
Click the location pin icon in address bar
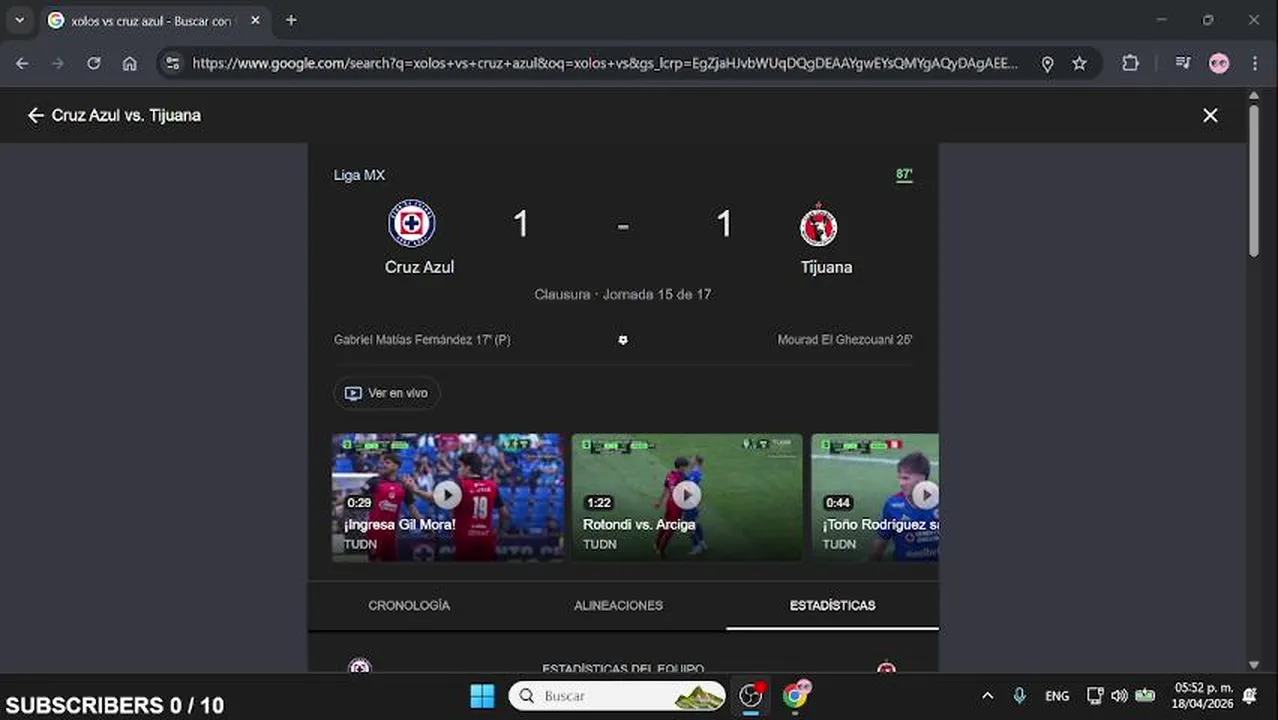[x=1047, y=63]
